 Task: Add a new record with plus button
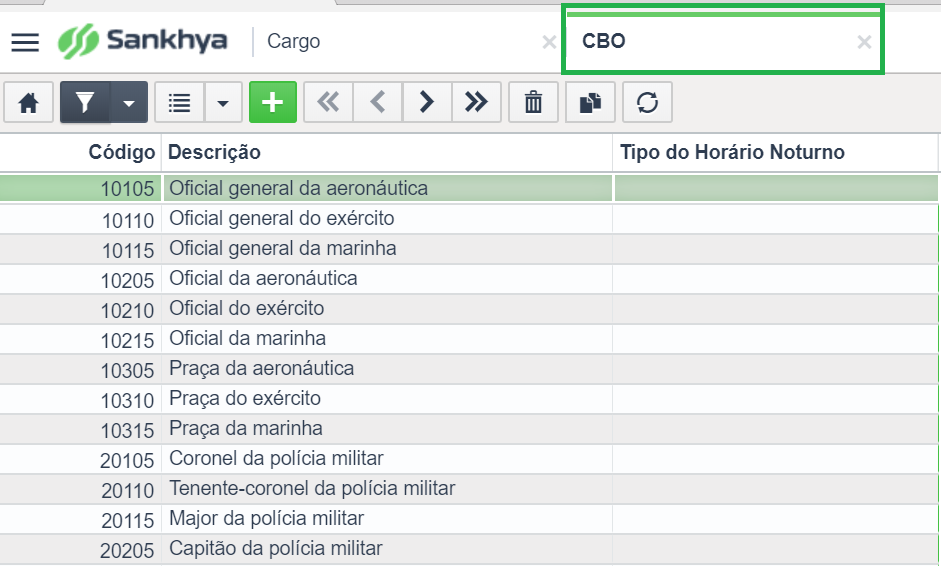(x=272, y=102)
